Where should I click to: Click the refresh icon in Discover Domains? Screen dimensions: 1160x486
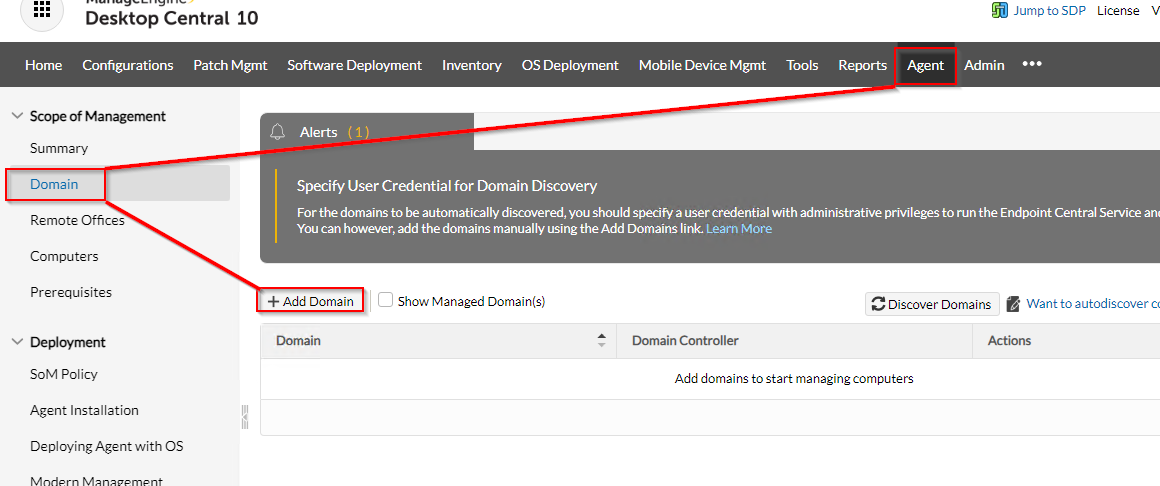pos(878,304)
